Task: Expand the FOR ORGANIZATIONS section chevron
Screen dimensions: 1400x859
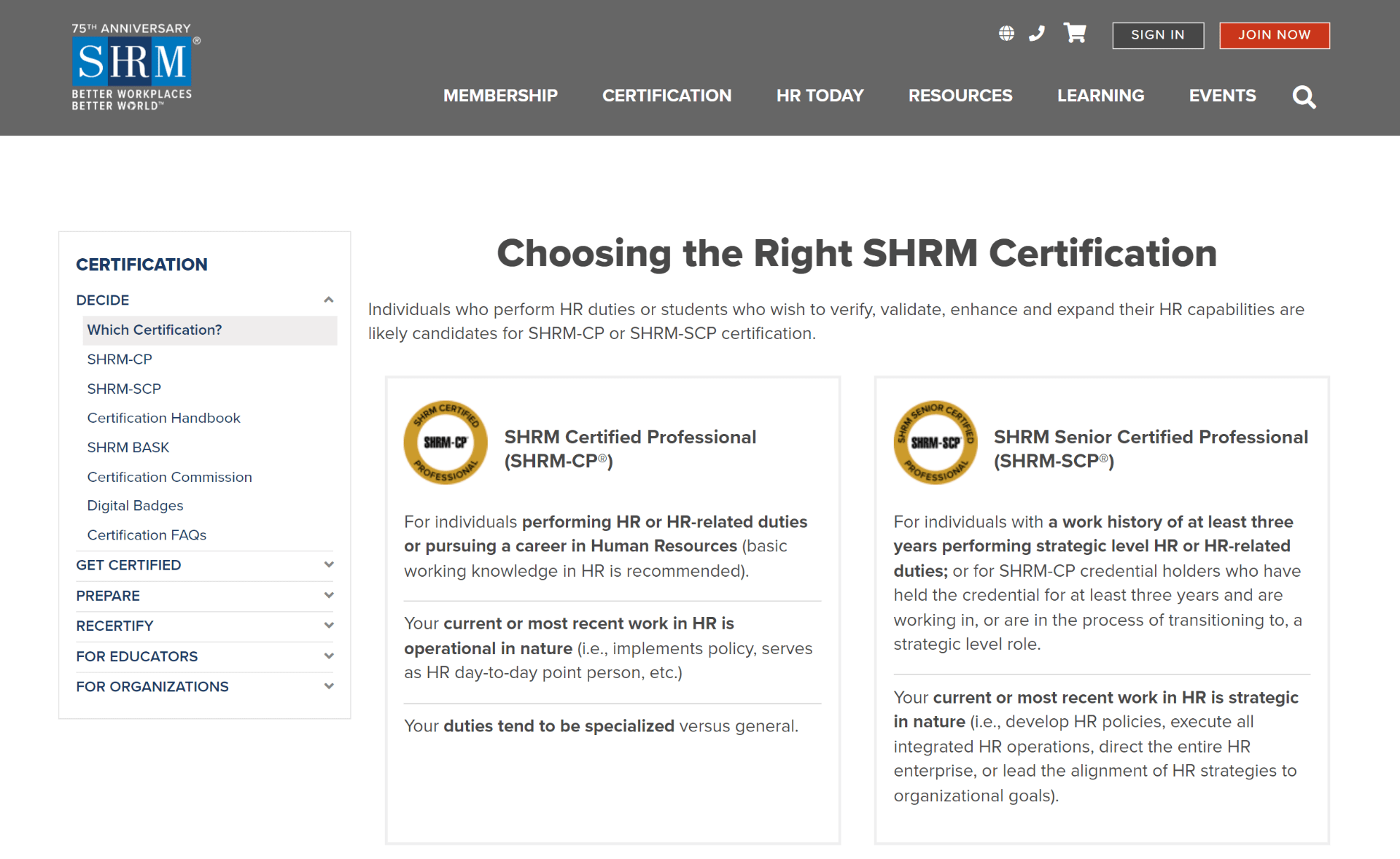Action: (x=329, y=685)
